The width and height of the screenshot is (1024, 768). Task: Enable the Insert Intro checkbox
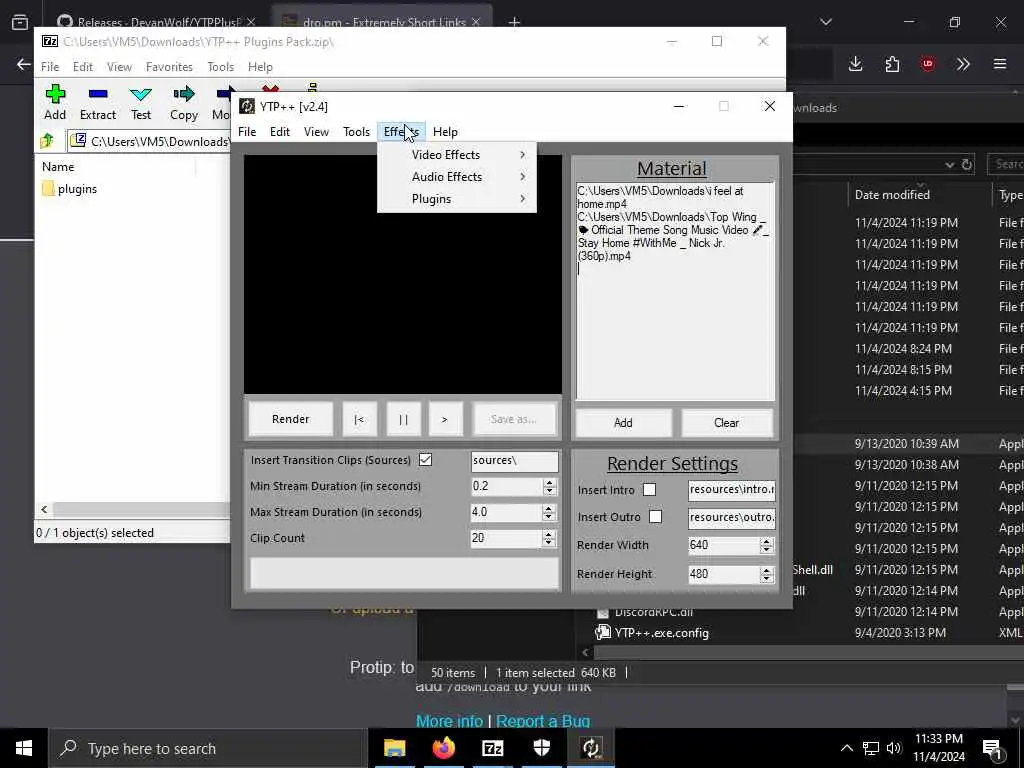pyautogui.click(x=649, y=490)
